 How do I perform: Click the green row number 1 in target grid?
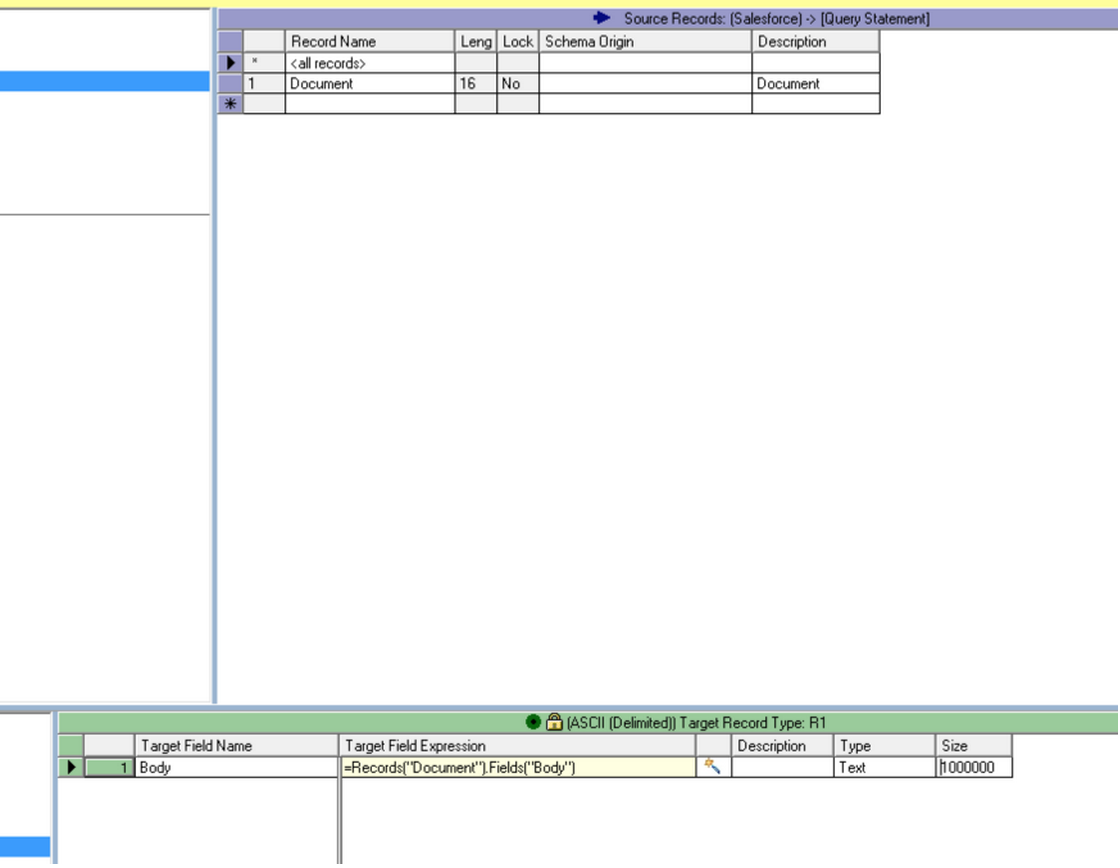click(109, 767)
